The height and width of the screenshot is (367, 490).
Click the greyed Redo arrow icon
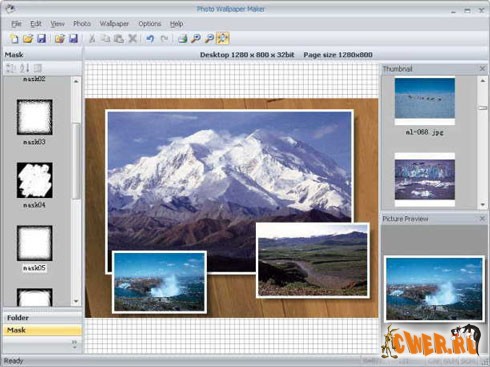coord(164,39)
